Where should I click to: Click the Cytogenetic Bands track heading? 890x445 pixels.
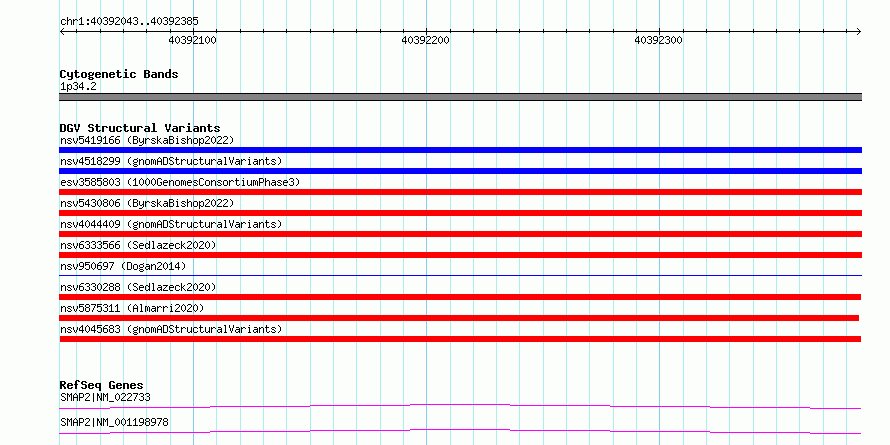[119, 74]
